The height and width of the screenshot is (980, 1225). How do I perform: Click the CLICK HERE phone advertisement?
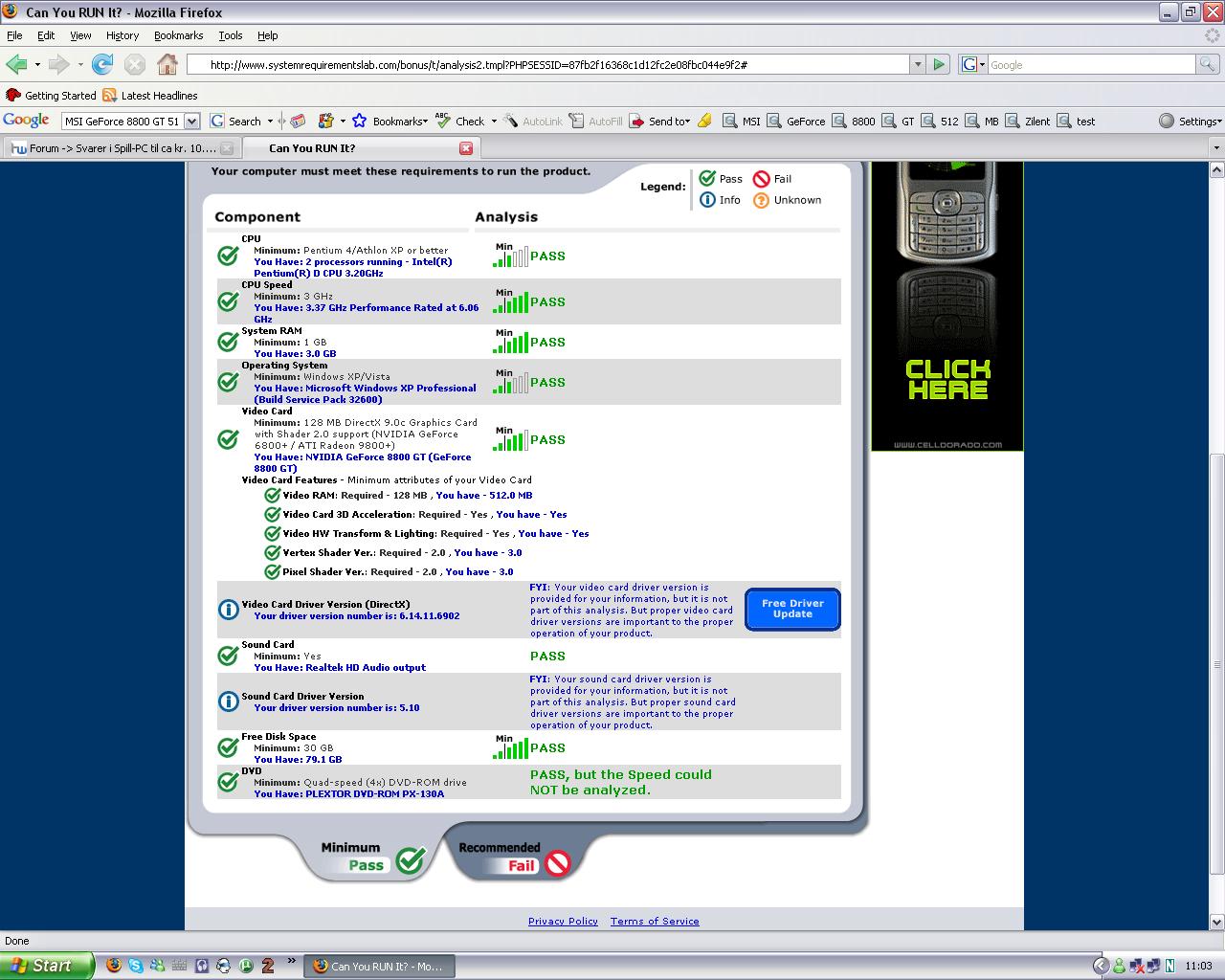[947, 306]
